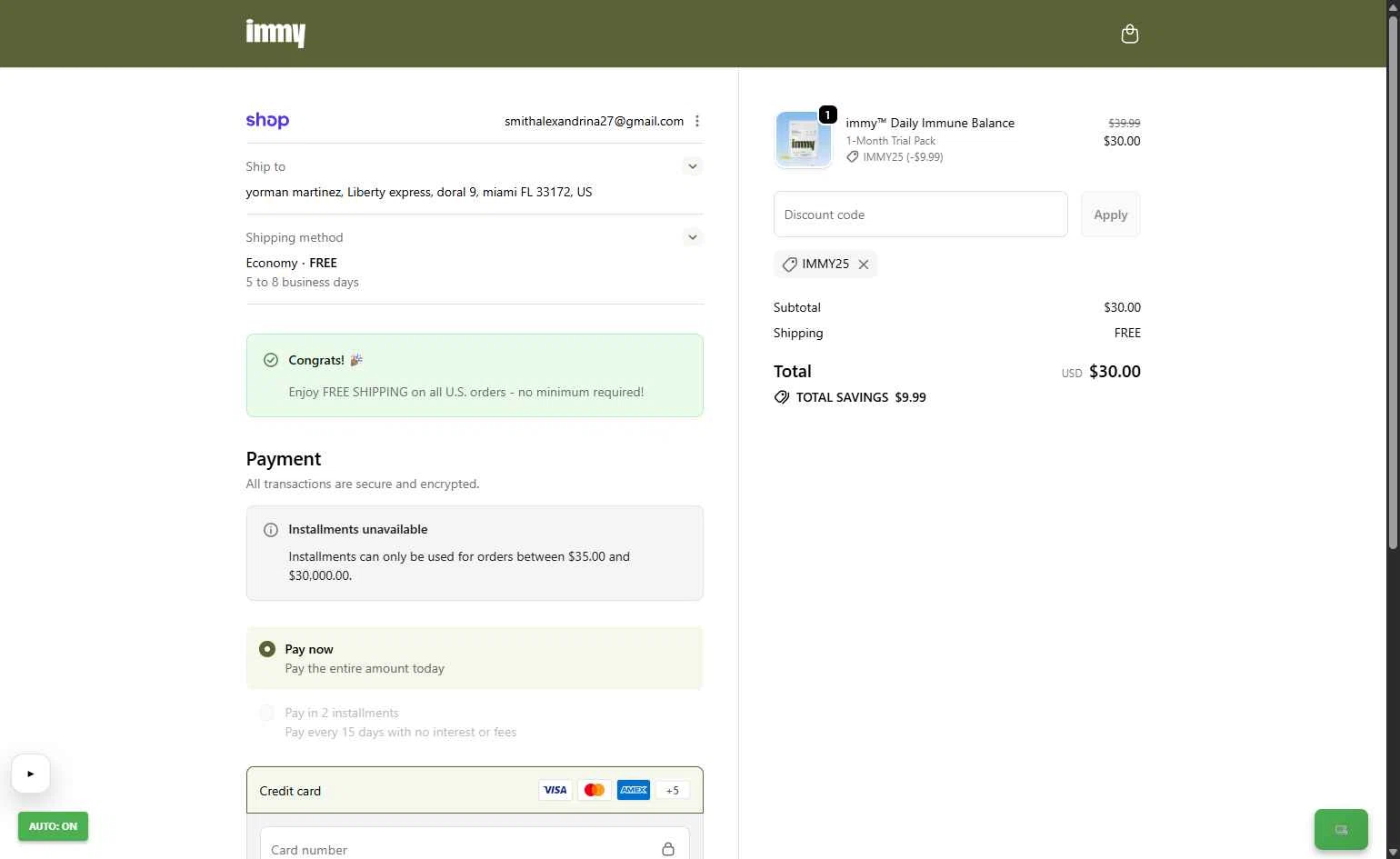Click the tag icon beside TOTAL SAVINGS
1400x859 pixels.
coord(782,397)
